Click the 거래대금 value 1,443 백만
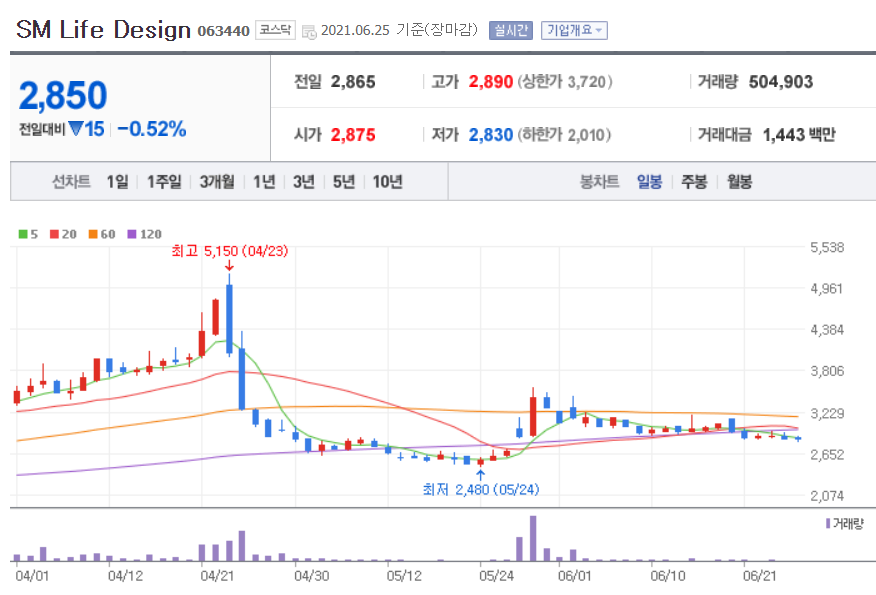Viewport: 876px width, 595px height. [799, 135]
